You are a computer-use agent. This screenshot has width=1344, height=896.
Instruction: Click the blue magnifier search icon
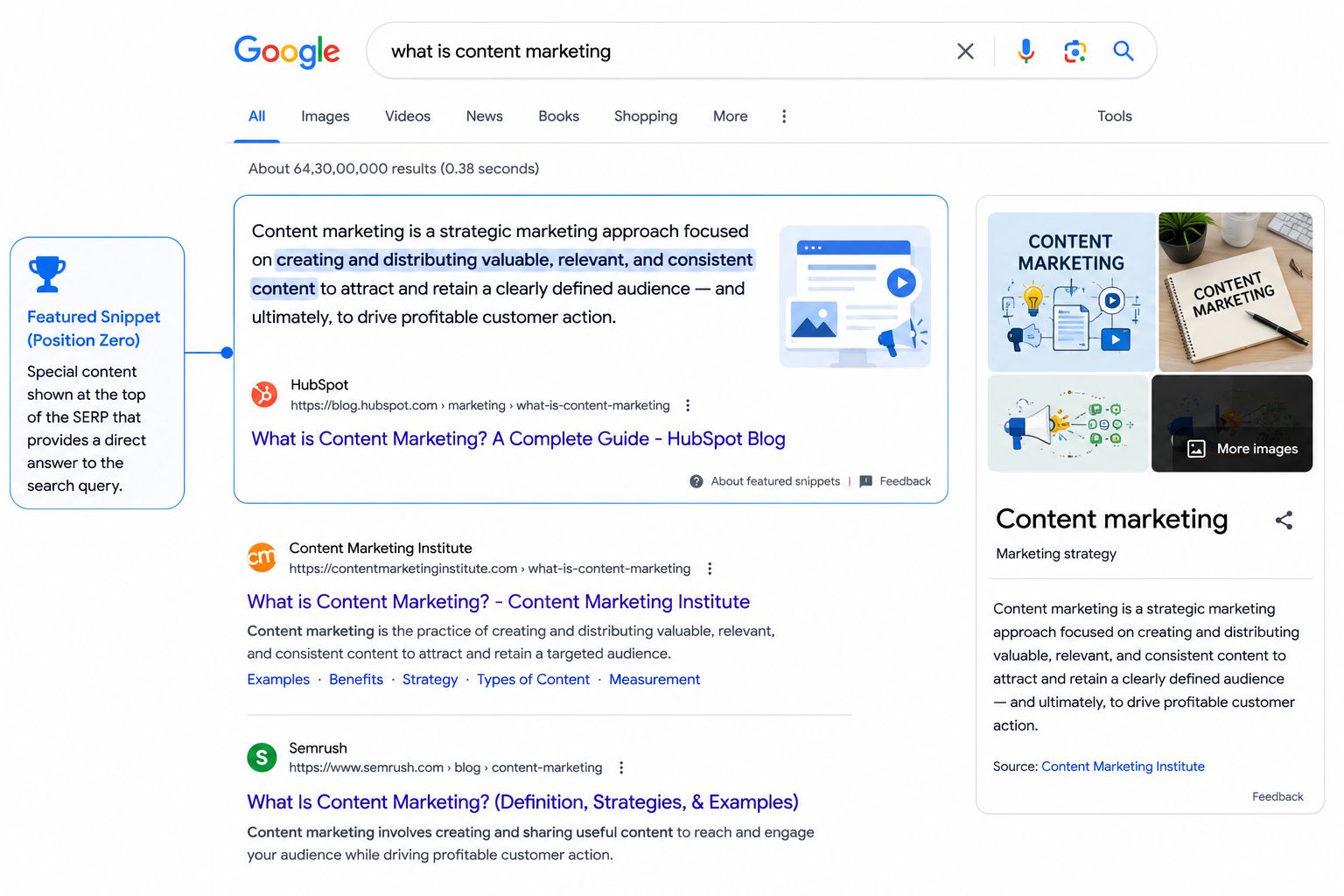(x=1123, y=51)
